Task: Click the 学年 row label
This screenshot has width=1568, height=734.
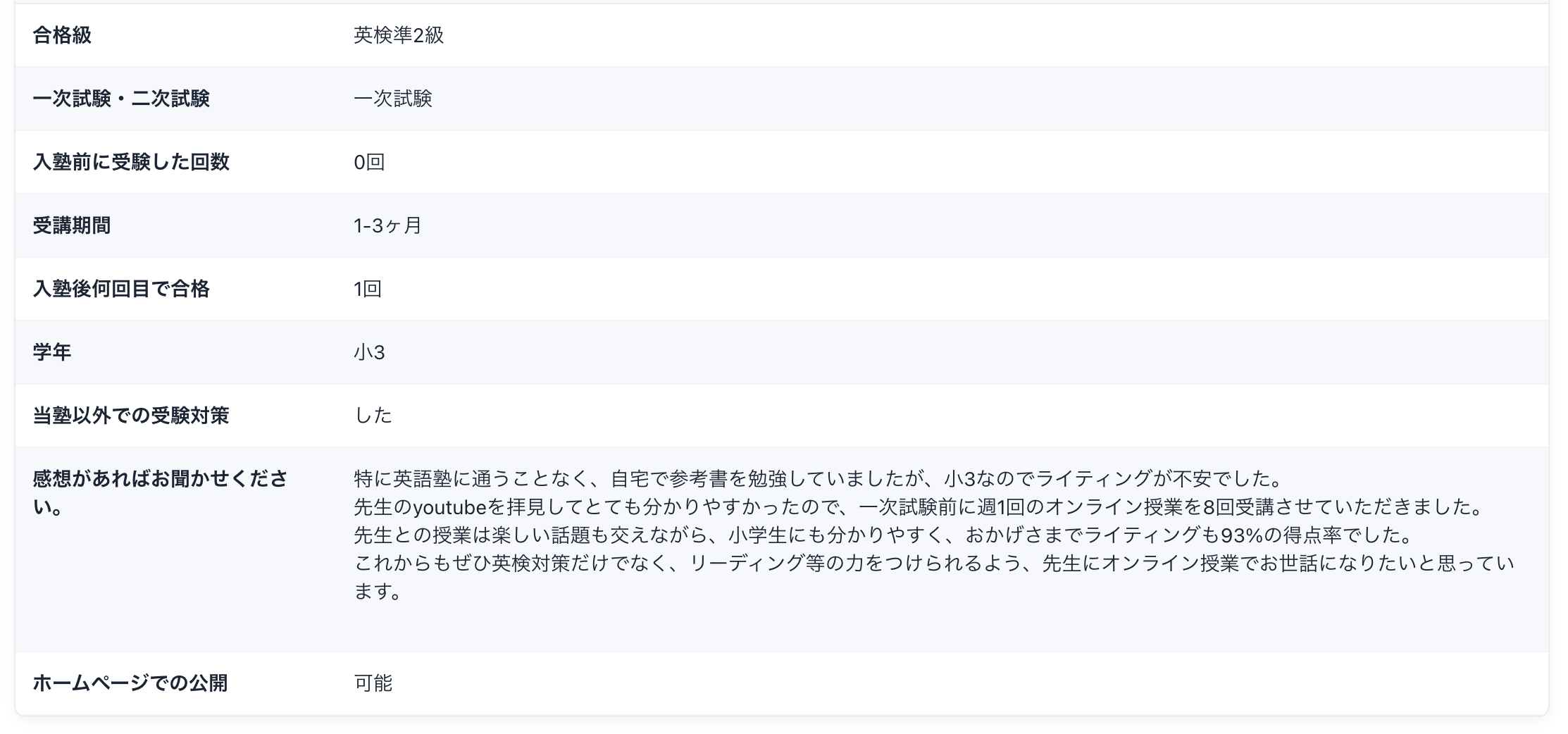Action: [x=52, y=352]
